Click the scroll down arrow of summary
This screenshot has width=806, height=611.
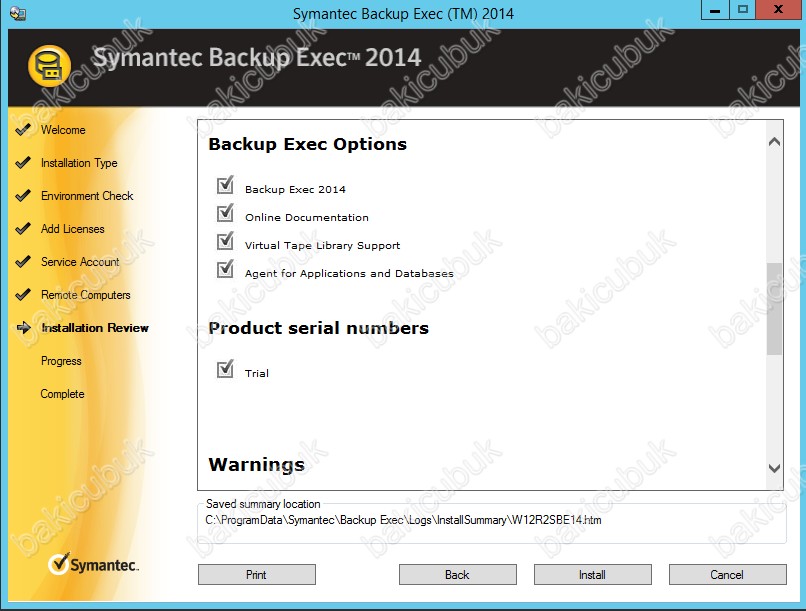[774, 468]
